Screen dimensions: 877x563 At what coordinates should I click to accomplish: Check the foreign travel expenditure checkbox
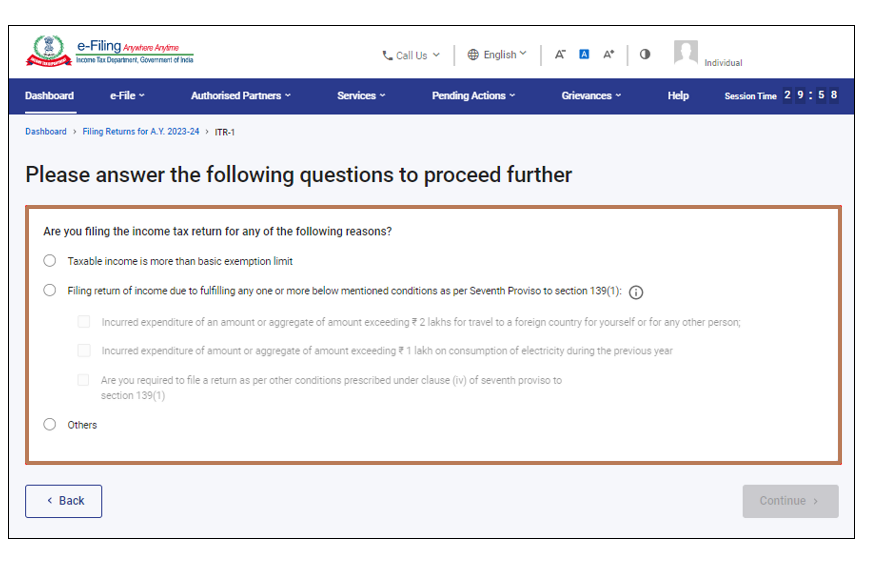click(x=84, y=322)
